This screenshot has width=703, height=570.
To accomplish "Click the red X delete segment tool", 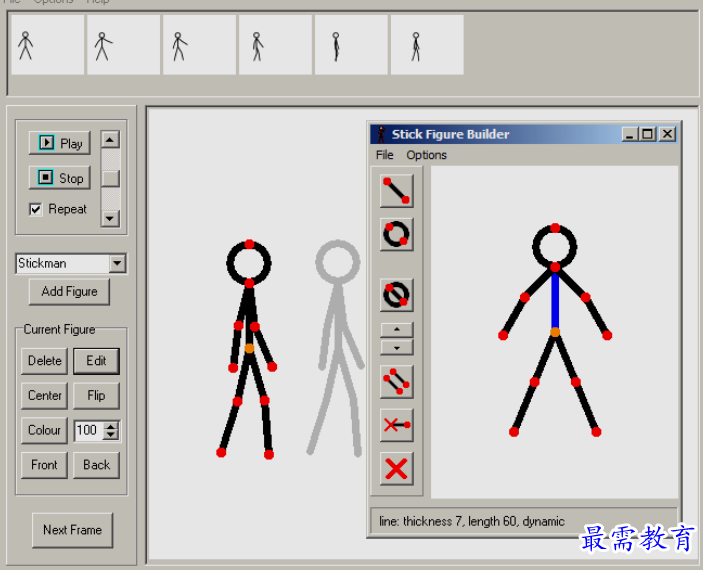I will (x=396, y=469).
